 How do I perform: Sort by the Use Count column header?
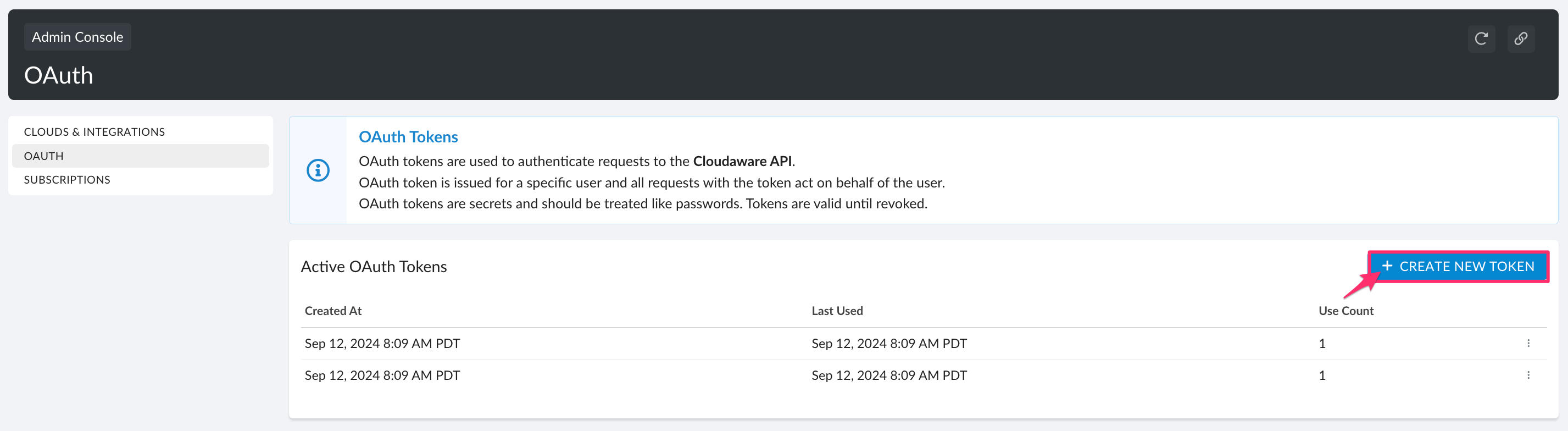coord(1345,310)
